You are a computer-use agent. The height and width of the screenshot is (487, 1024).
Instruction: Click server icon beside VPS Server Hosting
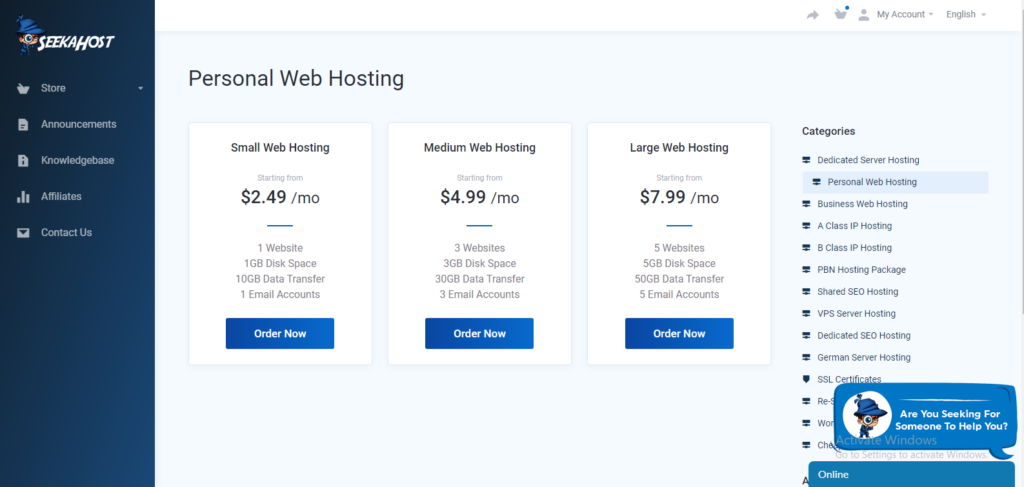(x=807, y=313)
